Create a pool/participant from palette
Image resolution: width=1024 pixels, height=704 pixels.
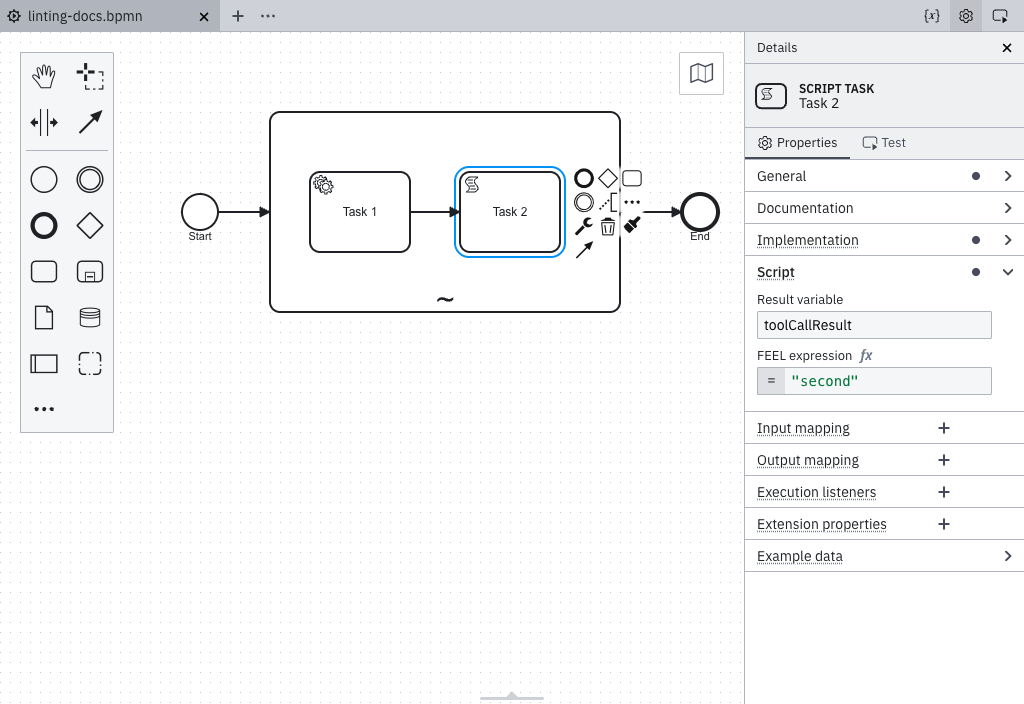(44, 364)
